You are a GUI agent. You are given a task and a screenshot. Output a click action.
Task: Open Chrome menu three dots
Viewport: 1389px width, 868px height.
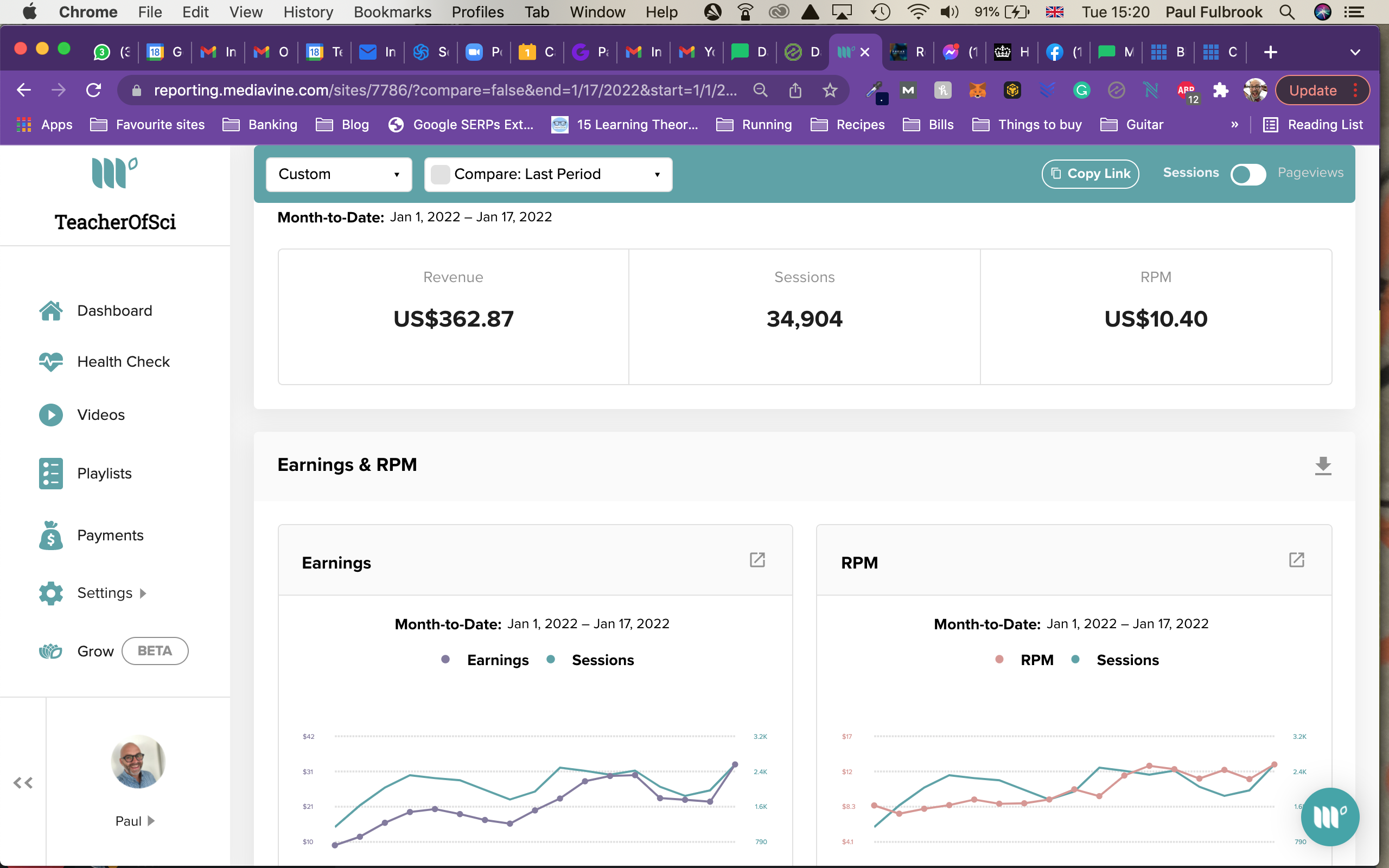[x=1355, y=90]
